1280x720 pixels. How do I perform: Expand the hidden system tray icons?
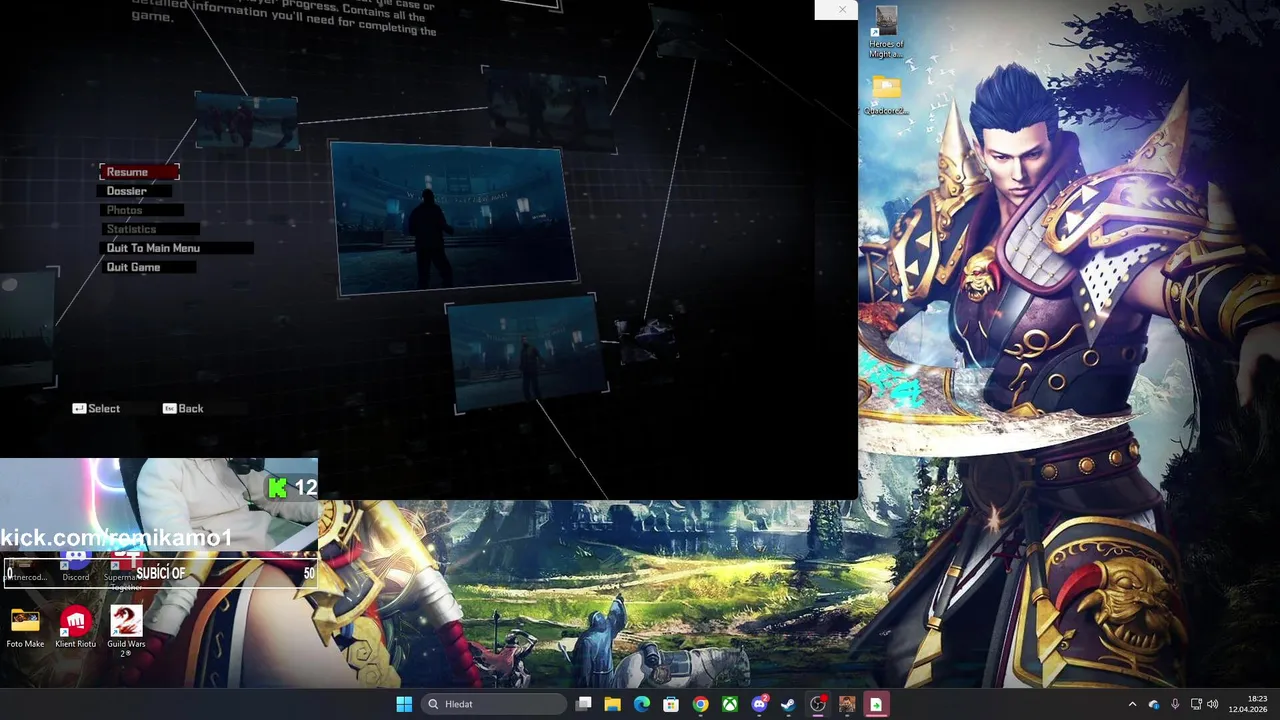pos(1132,704)
